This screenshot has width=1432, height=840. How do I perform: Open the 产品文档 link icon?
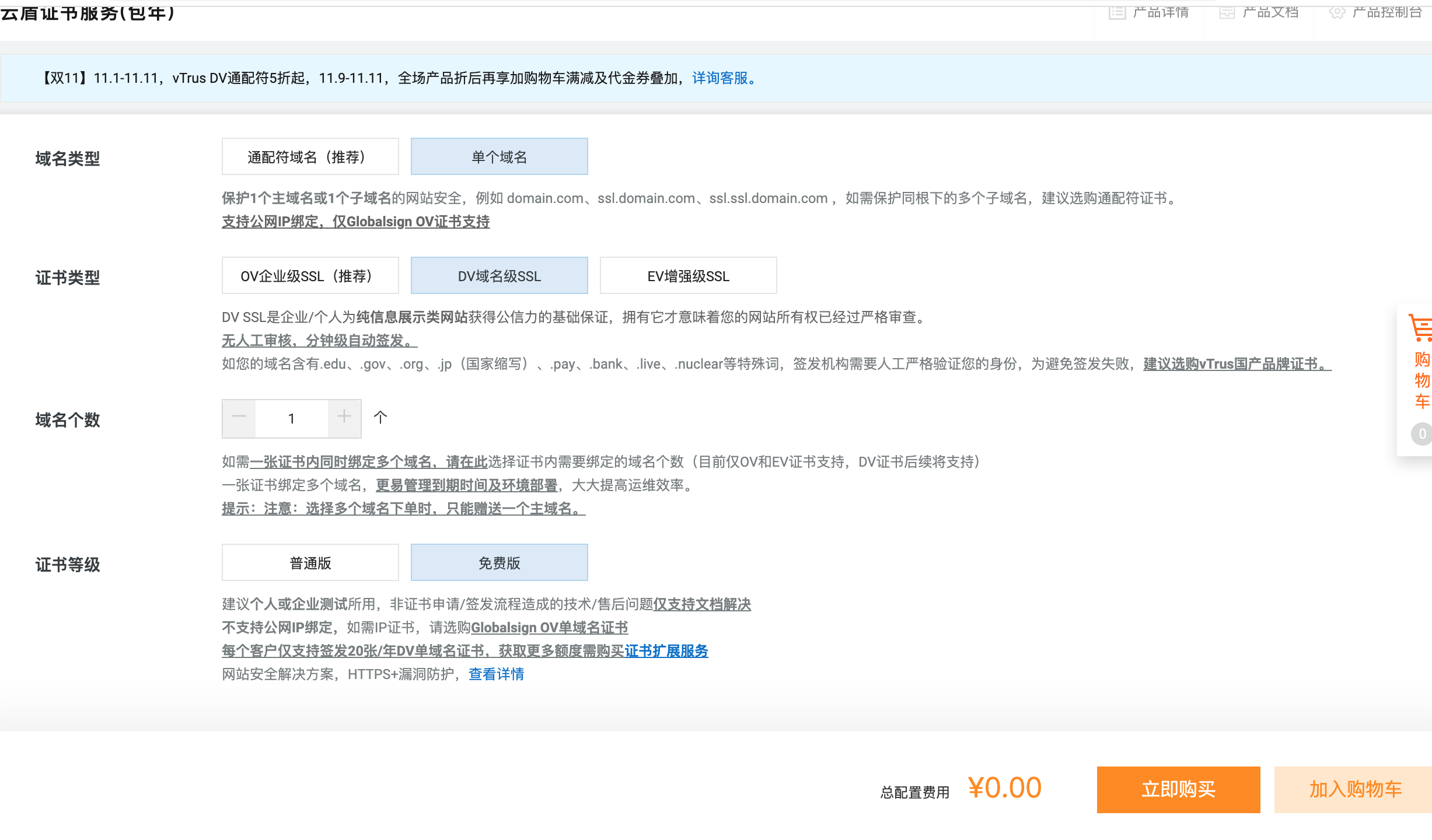[x=1227, y=12]
